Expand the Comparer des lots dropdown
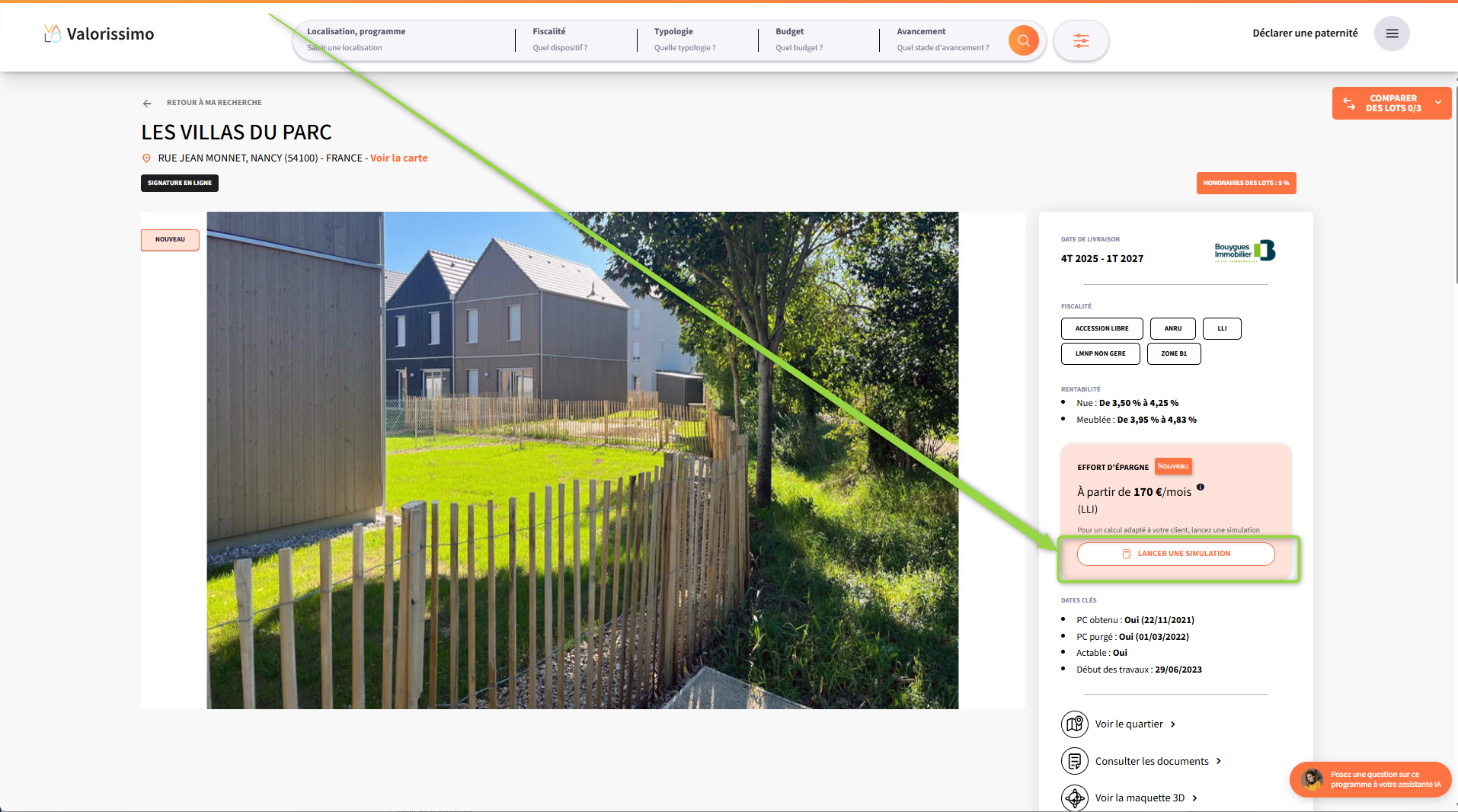1458x812 pixels. tap(1437, 103)
